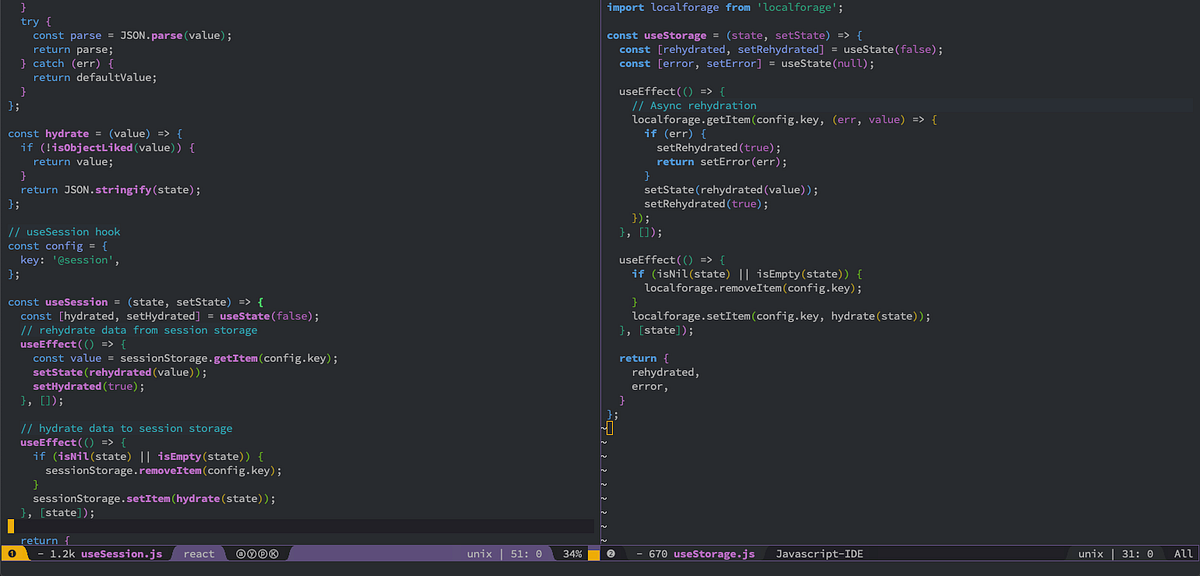Click the window number 2 badge in right statusline

click(x=610, y=553)
